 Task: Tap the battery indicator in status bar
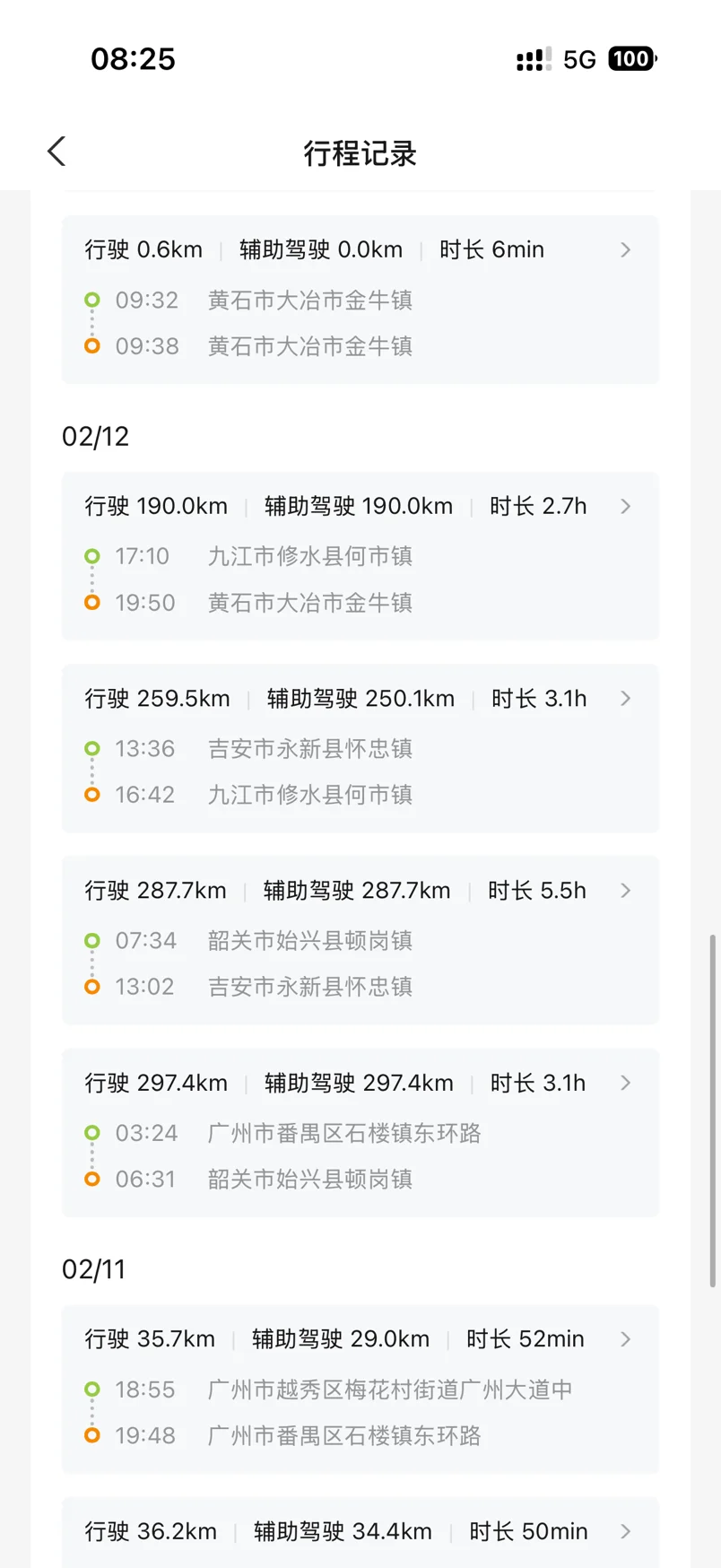tap(631, 59)
